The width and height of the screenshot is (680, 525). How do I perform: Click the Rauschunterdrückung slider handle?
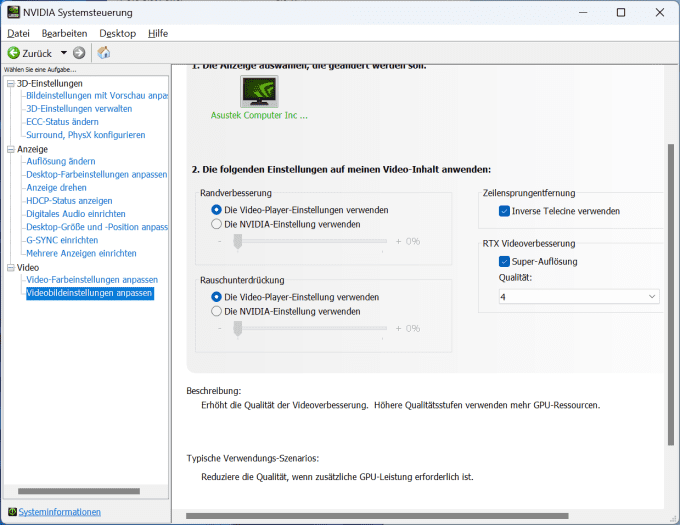pos(238,329)
